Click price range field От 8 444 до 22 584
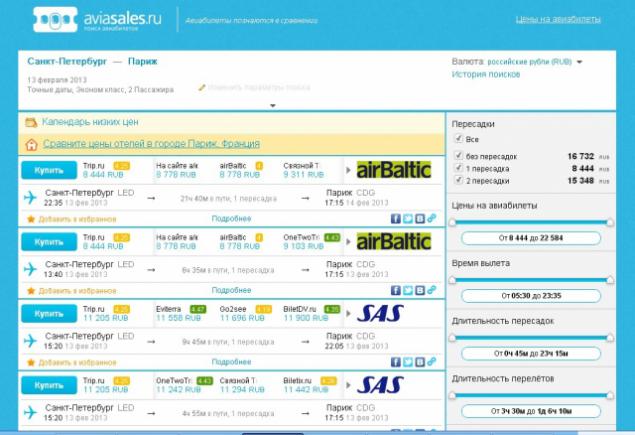635x435 pixels. pos(531,238)
